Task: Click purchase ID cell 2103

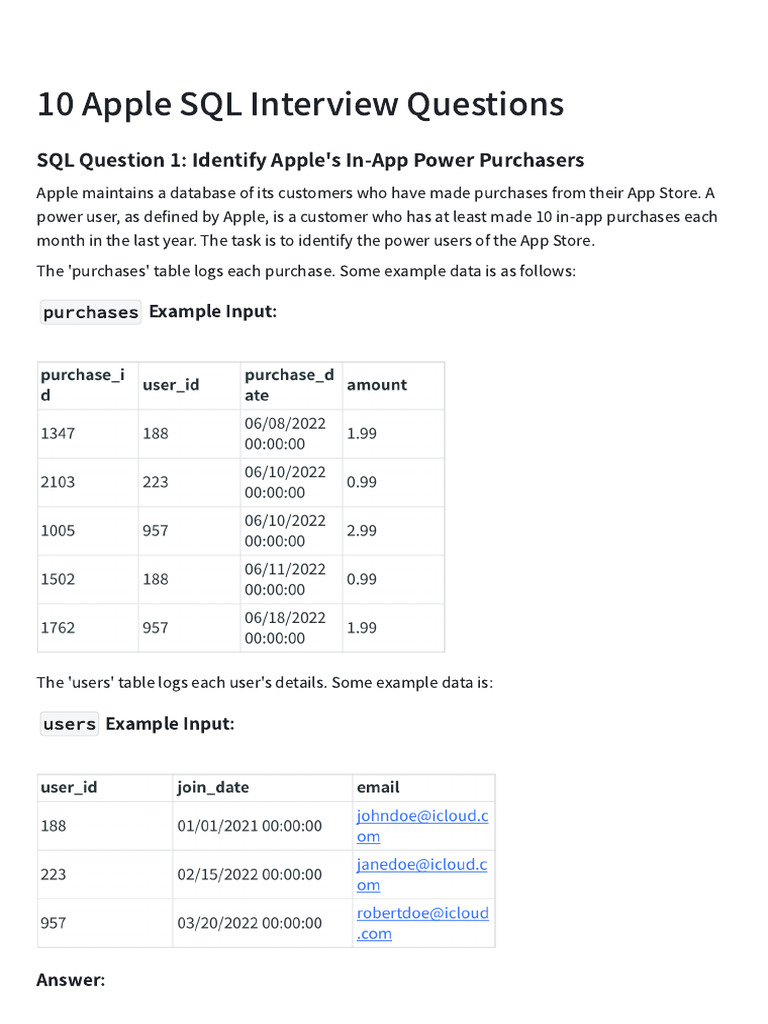Action: (x=58, y=482)
